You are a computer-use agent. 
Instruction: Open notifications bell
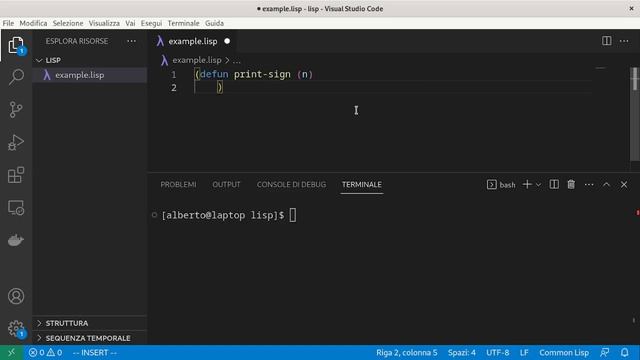click(624, 353)
